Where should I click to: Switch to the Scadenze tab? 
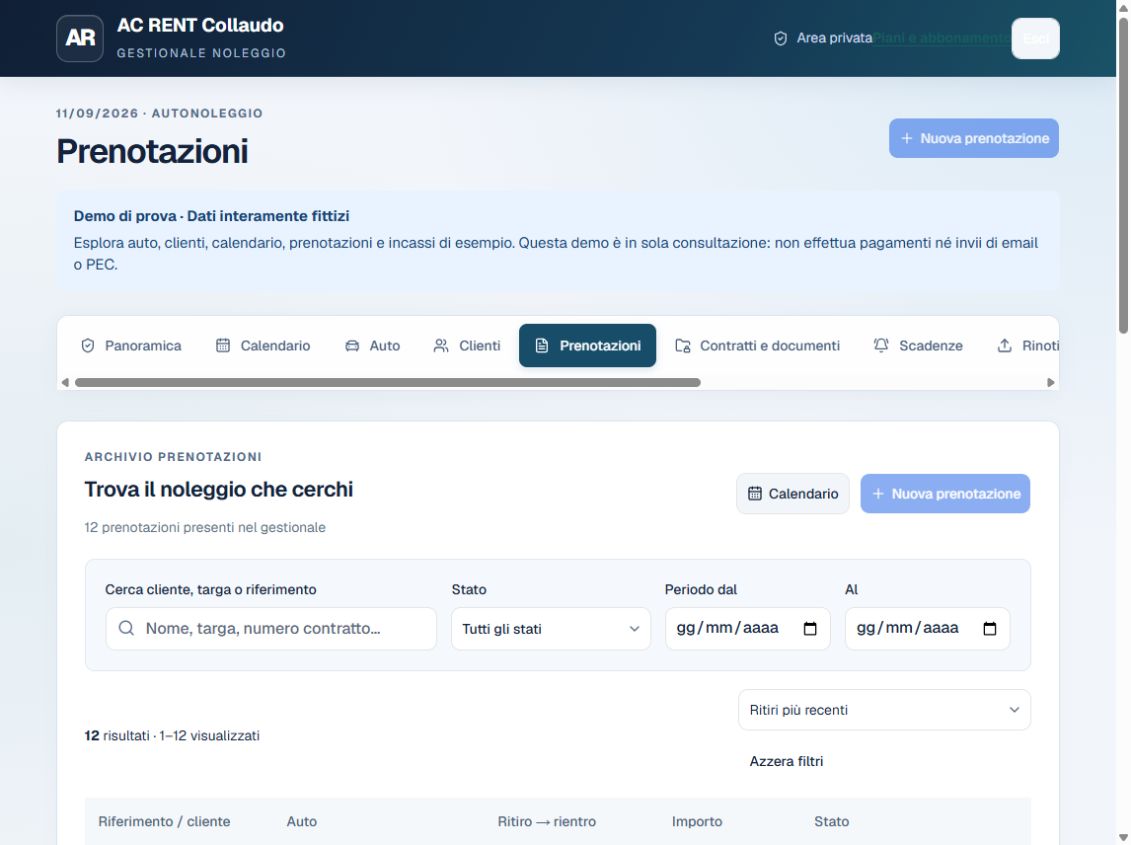(x=918, y=346)
